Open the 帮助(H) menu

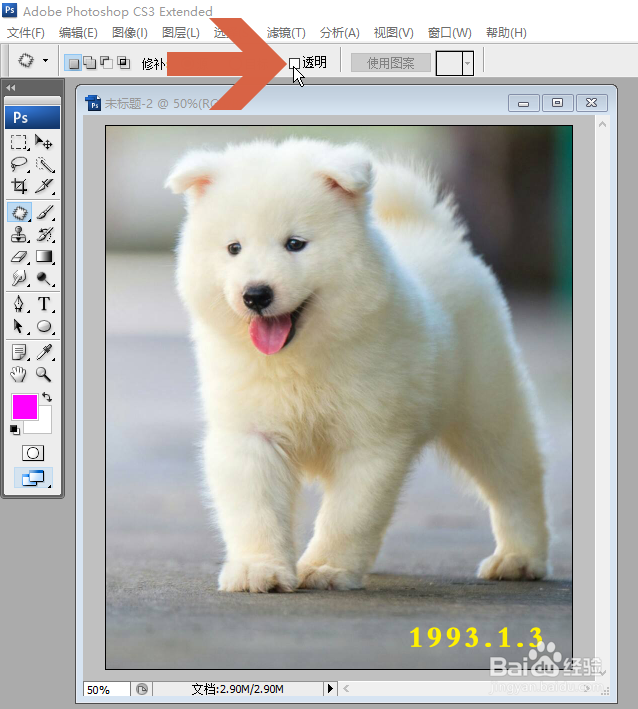pyautogui.click(x=506, y=33)
